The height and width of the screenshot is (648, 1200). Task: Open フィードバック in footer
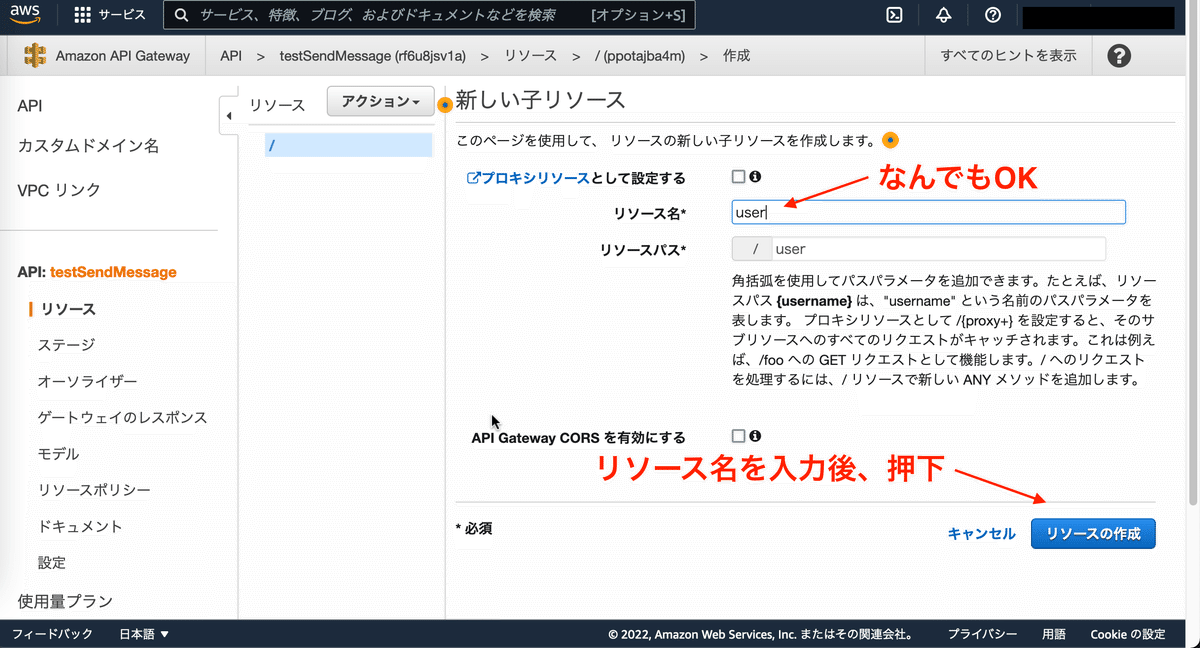pyautogui.click(x=52, y=634)
